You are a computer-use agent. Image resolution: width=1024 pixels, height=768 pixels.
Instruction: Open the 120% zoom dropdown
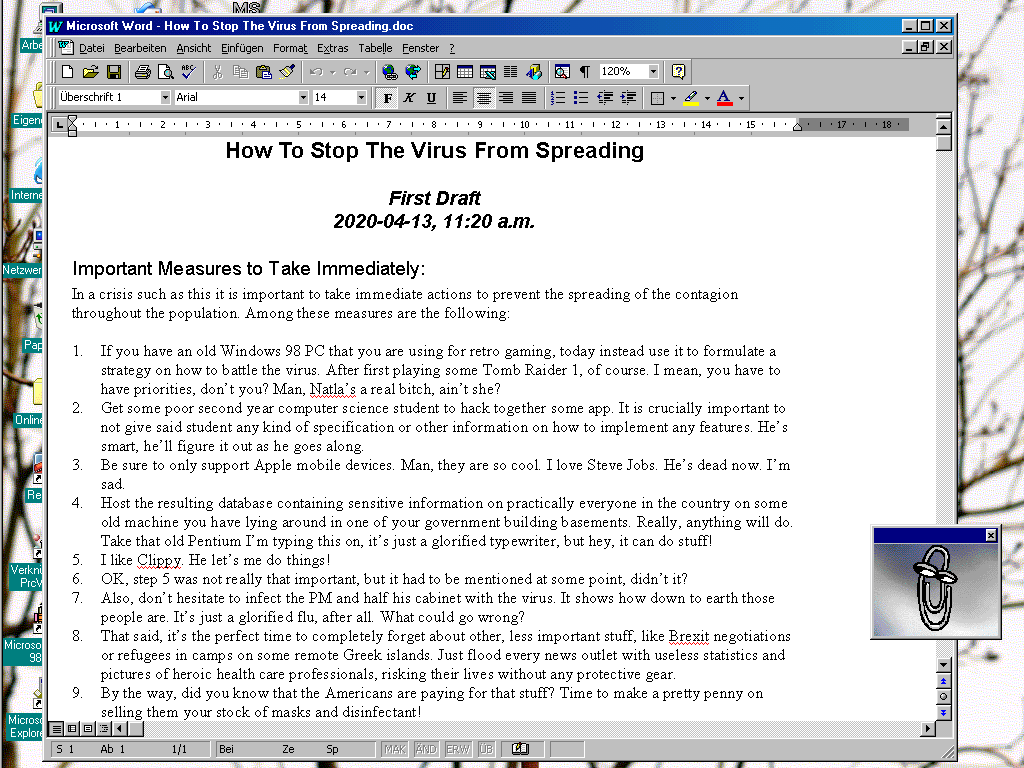[653, 71]
